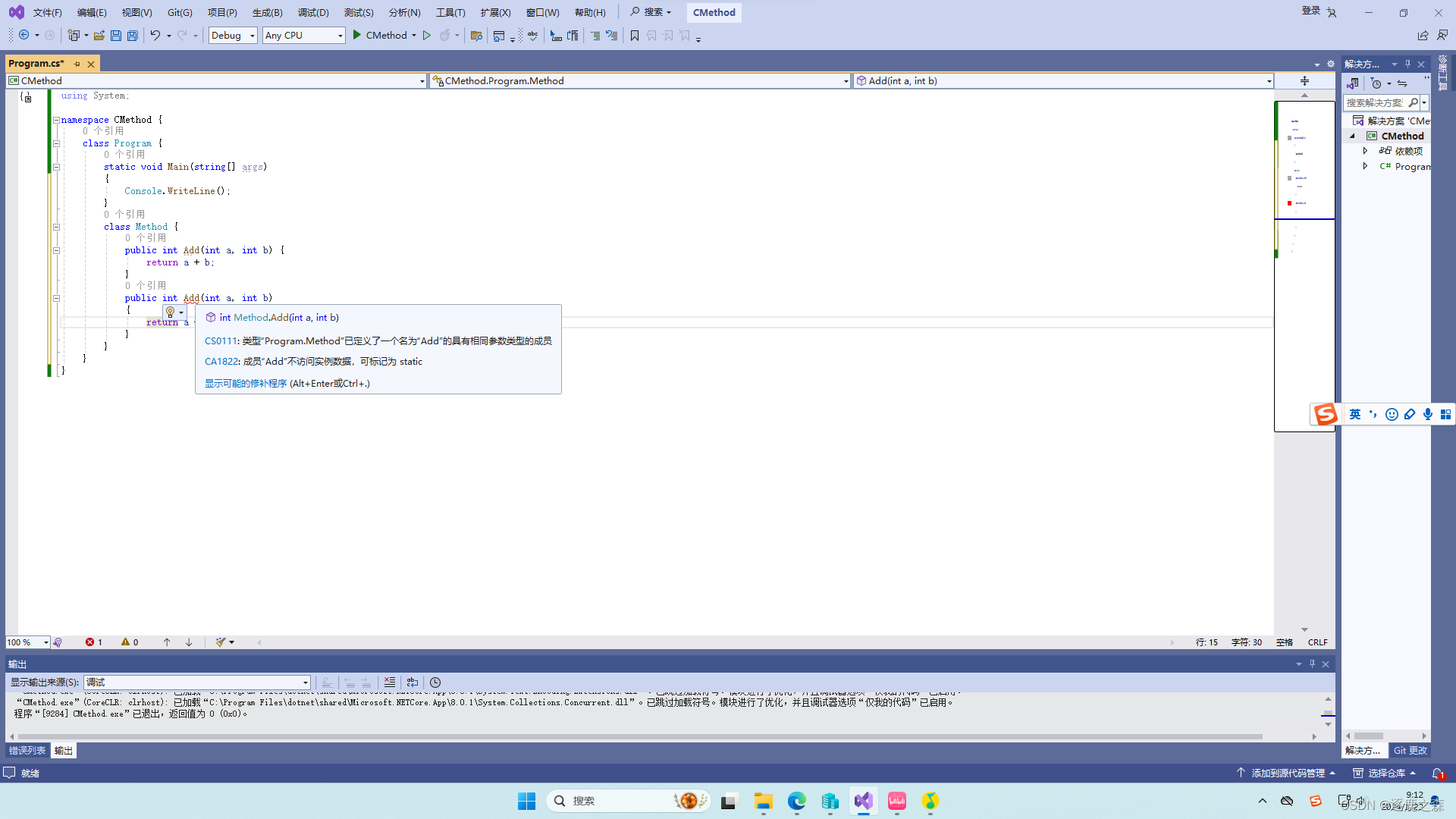The image size is (1456, 819).
Task: Go to the next issue with the down arrow
Action: tap(189, 642)
